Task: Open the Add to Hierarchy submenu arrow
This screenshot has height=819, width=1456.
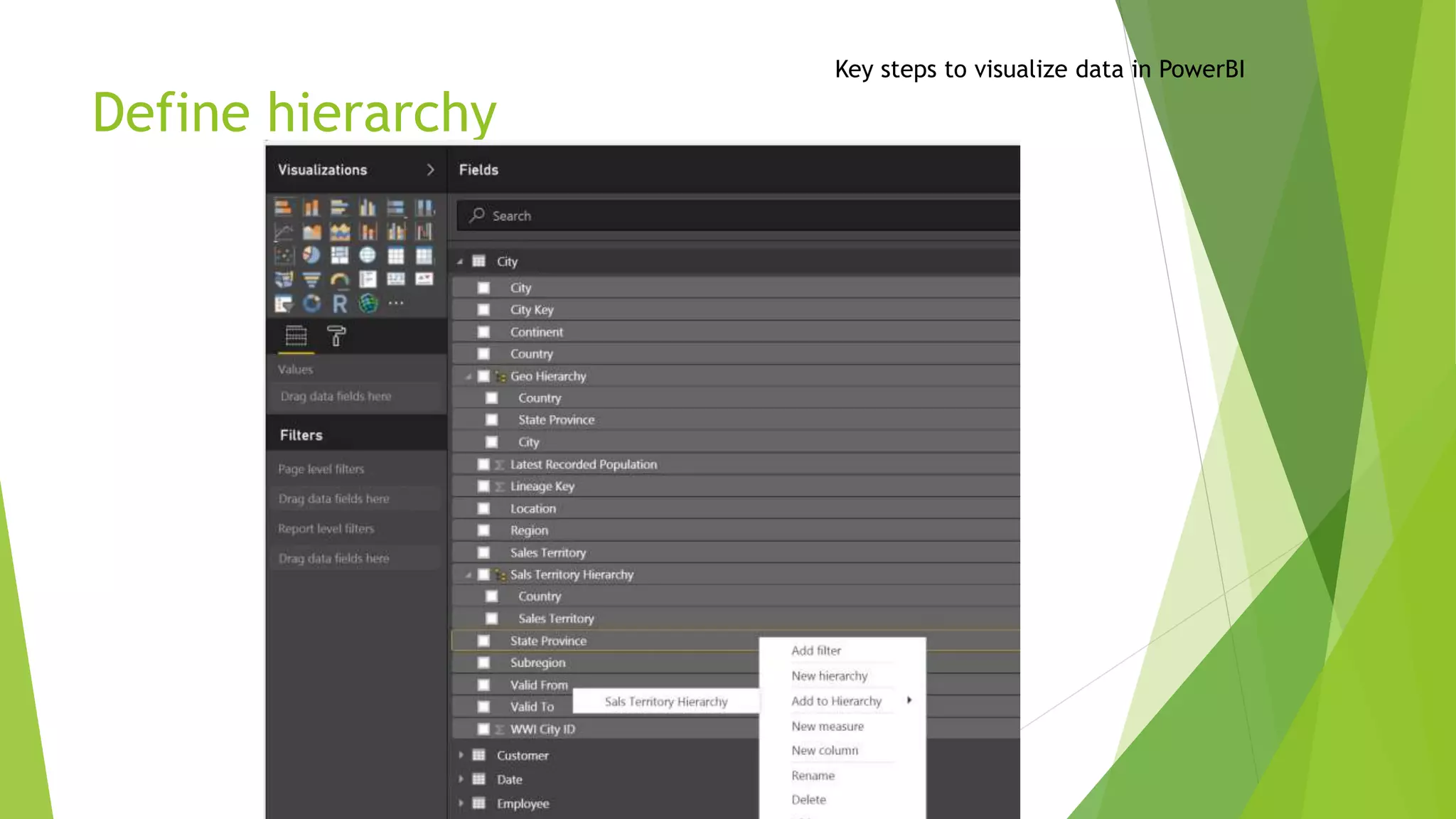Action: coord(909,700)
